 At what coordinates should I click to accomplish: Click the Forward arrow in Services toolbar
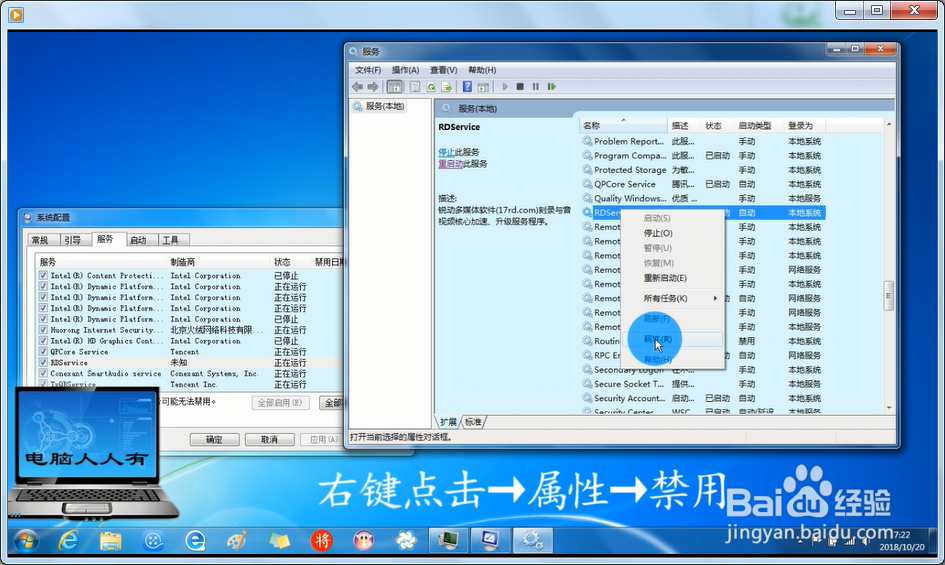[x=373, y=87]
